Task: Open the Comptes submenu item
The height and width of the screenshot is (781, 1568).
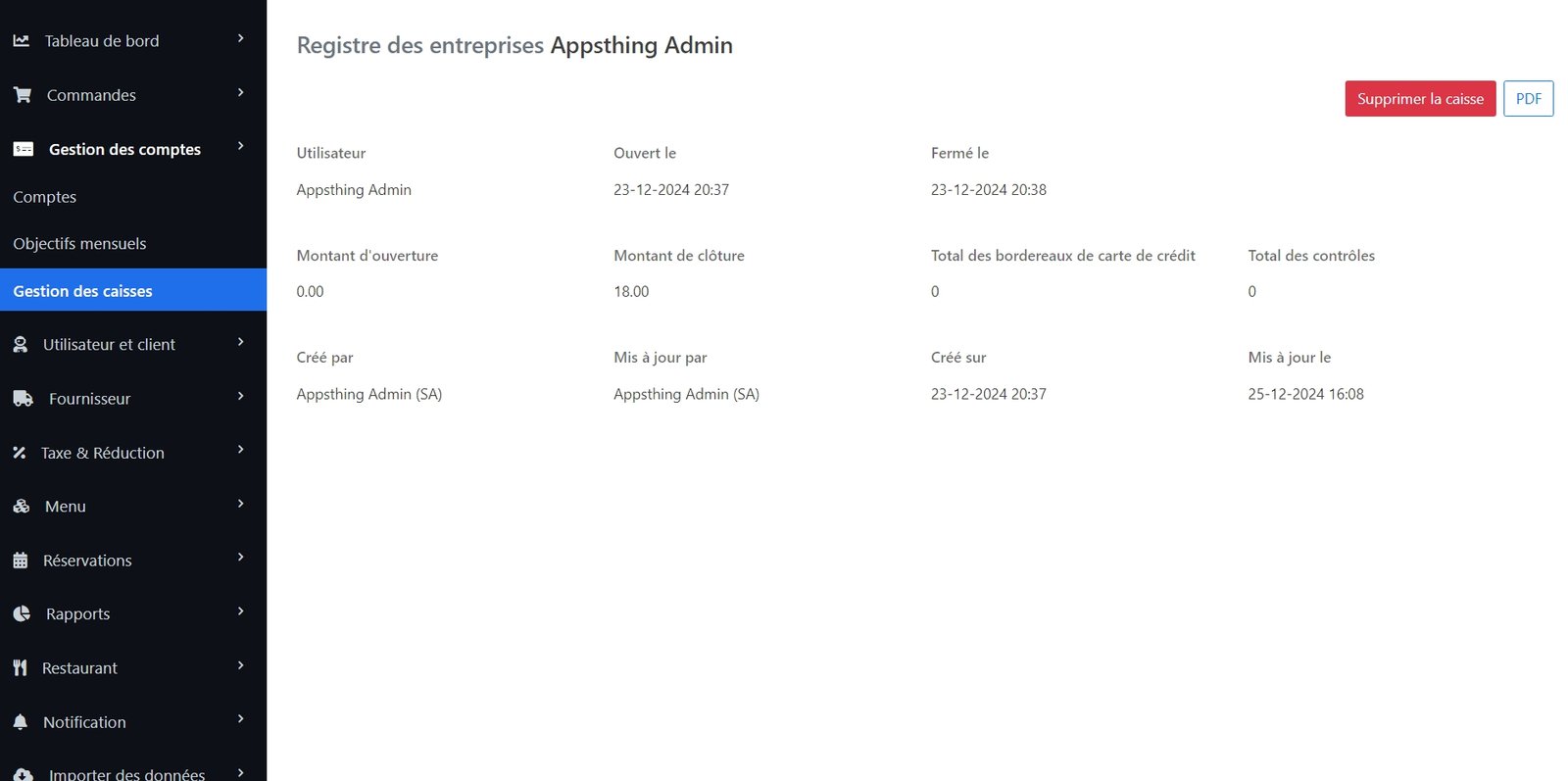Action: (45, 197)
